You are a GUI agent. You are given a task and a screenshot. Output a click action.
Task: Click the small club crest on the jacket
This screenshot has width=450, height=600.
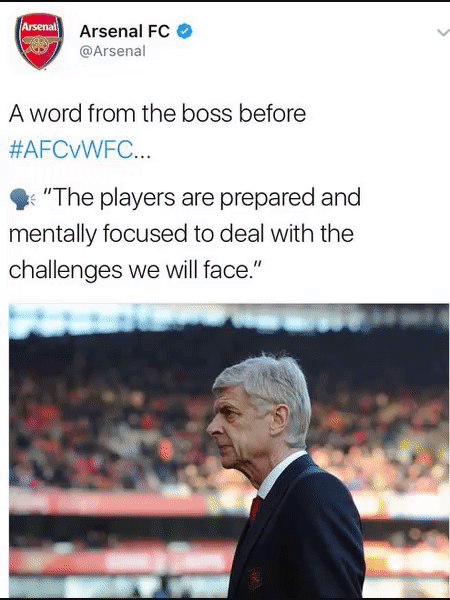(254, 578)
